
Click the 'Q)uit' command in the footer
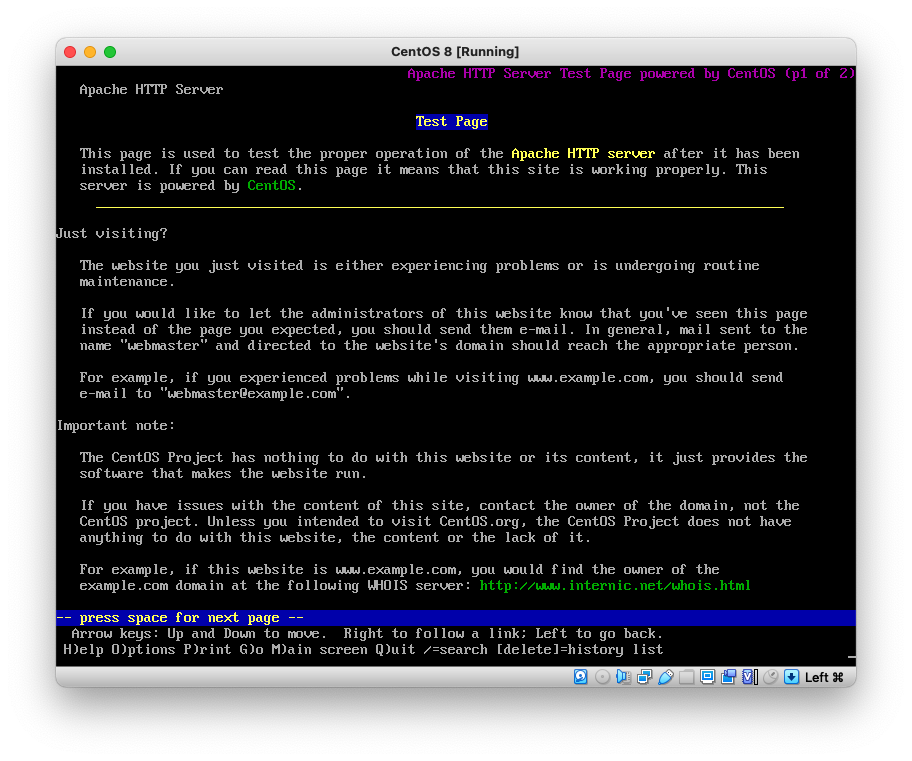tap(395, 649)
